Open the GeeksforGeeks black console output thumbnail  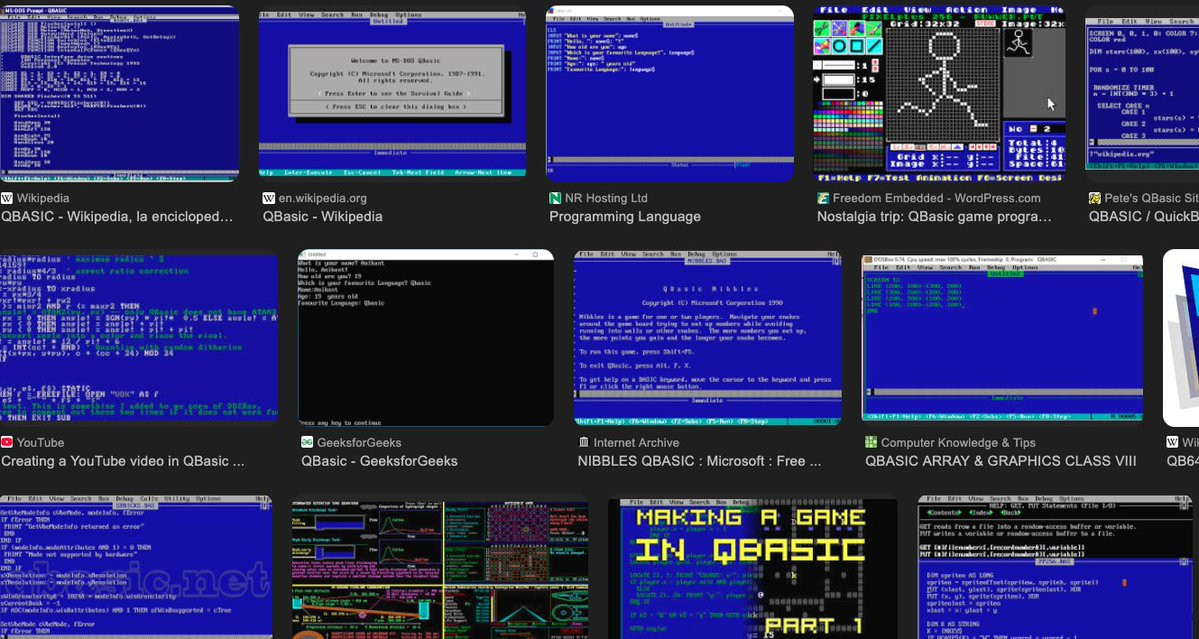coord(426,338)
